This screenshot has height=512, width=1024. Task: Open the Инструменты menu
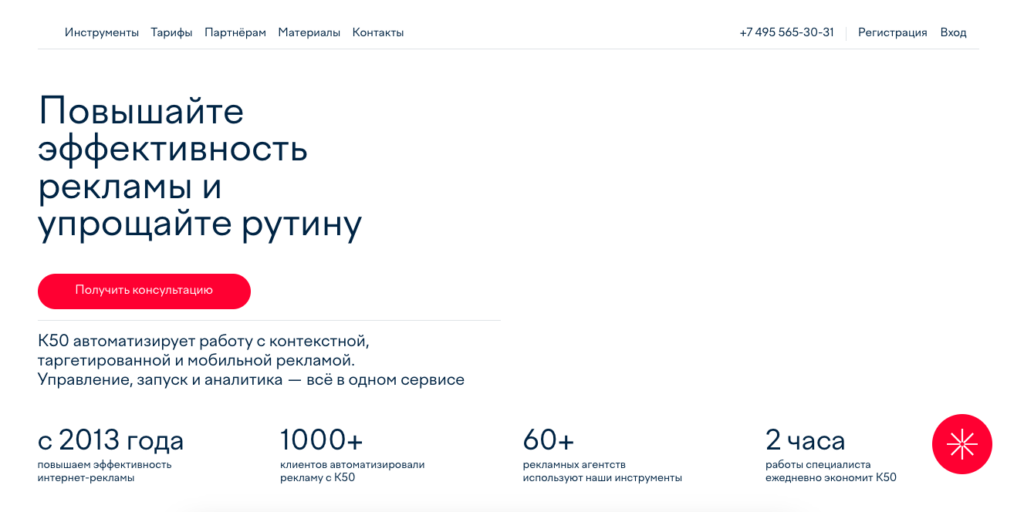tap(102, 33)
